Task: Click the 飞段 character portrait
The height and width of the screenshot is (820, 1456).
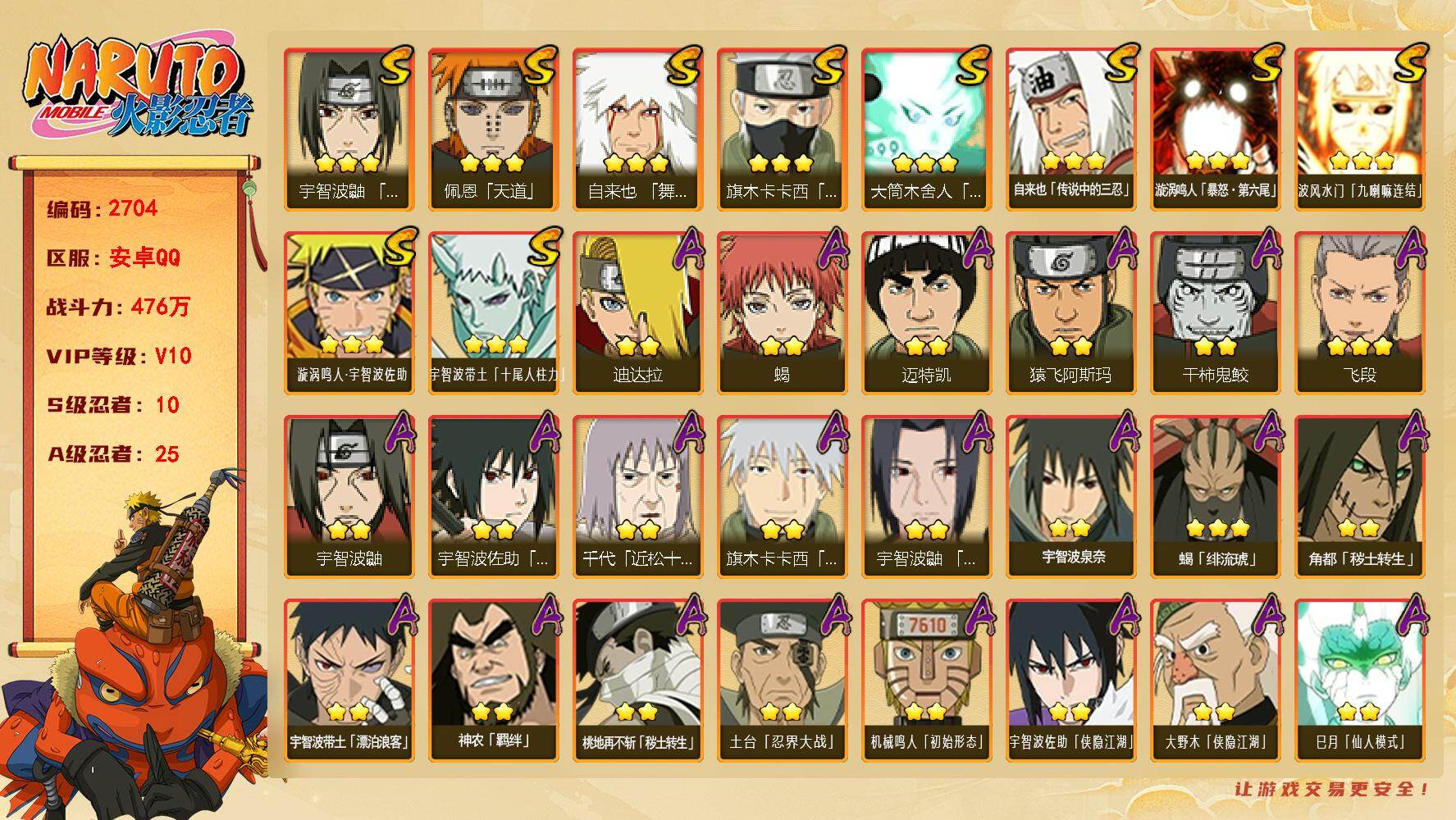Action: [1359, 313]
